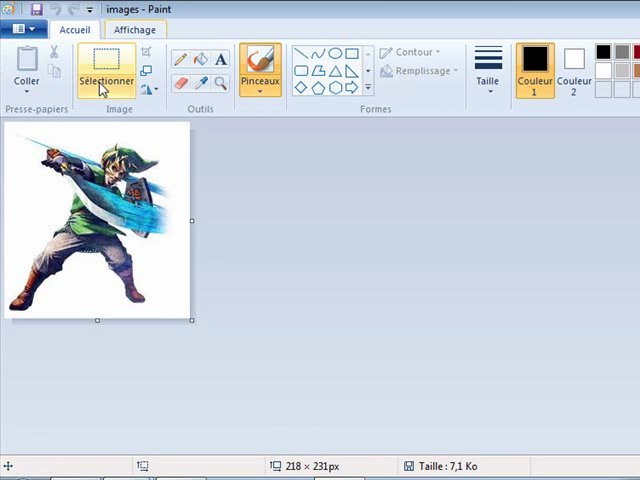Expand the shapes gallery with bottom arrow
This screenshot has width=640, height=480.
tap(368, 87)
